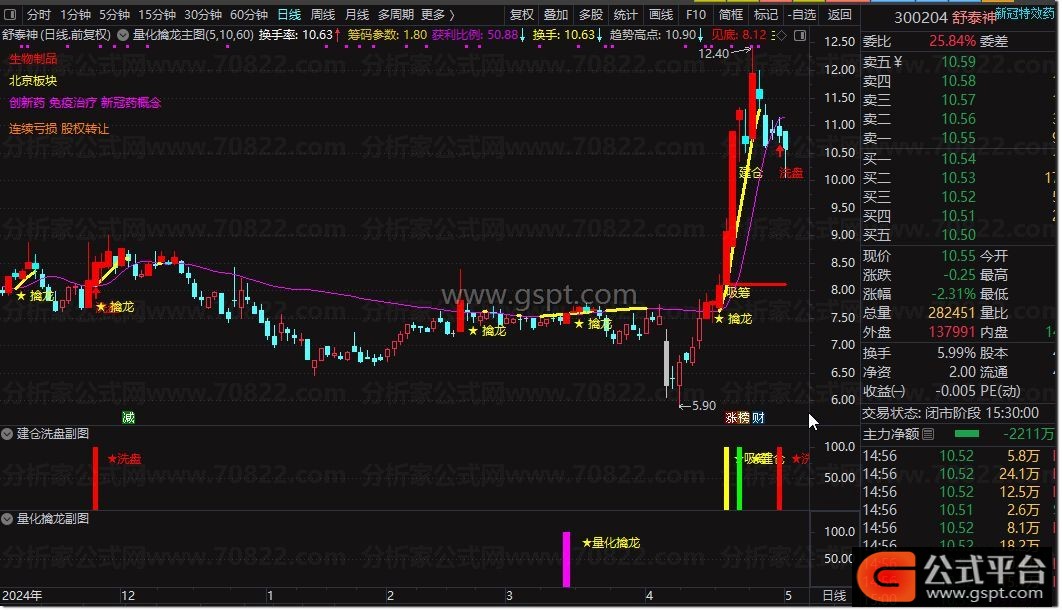Switch to 日线 daily chart
The image size is (1062, 610).
click(289, 14)
